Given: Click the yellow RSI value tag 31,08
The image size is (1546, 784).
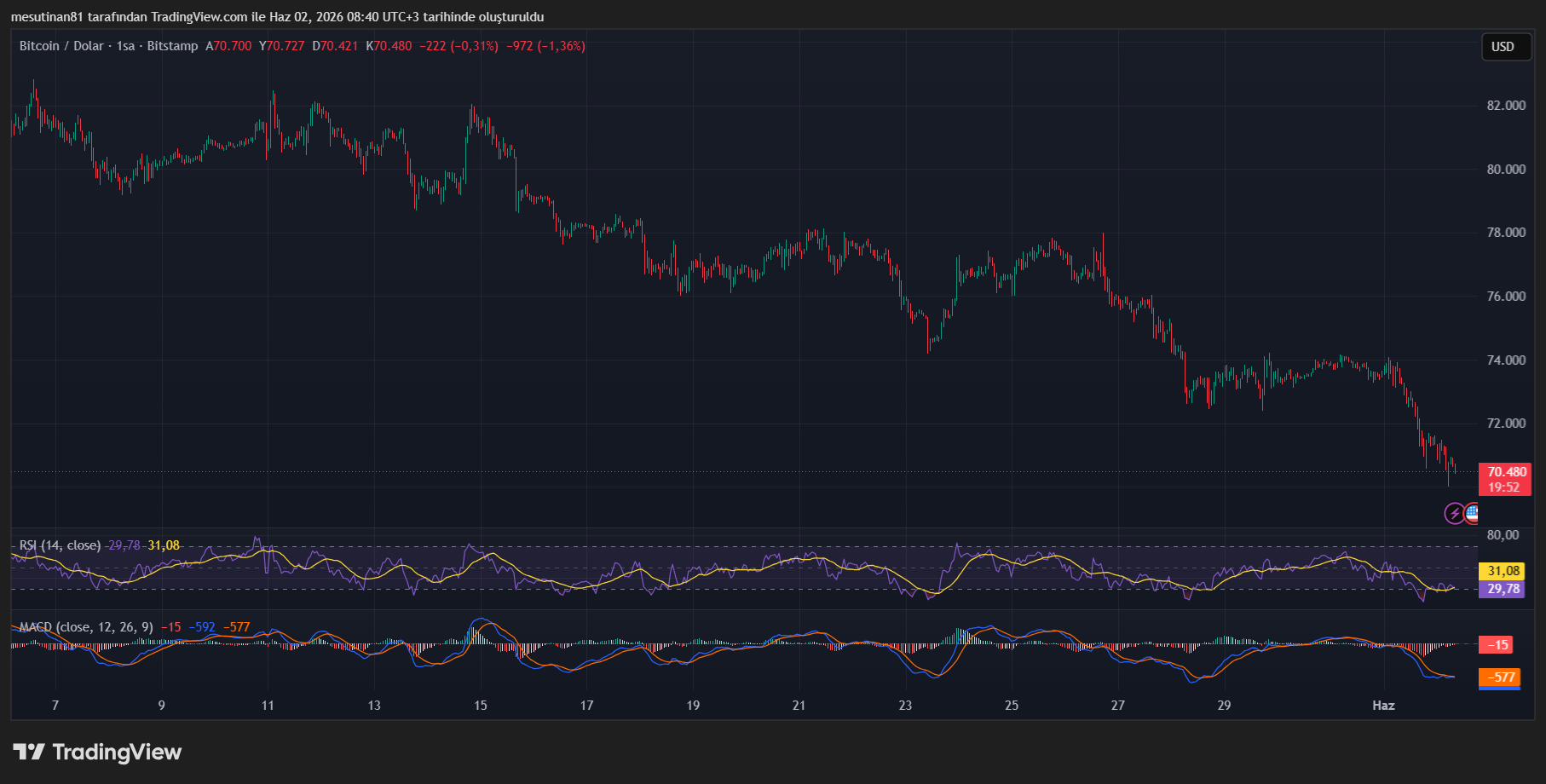Looking at the screenshot, I should (x=1503, y=571).
